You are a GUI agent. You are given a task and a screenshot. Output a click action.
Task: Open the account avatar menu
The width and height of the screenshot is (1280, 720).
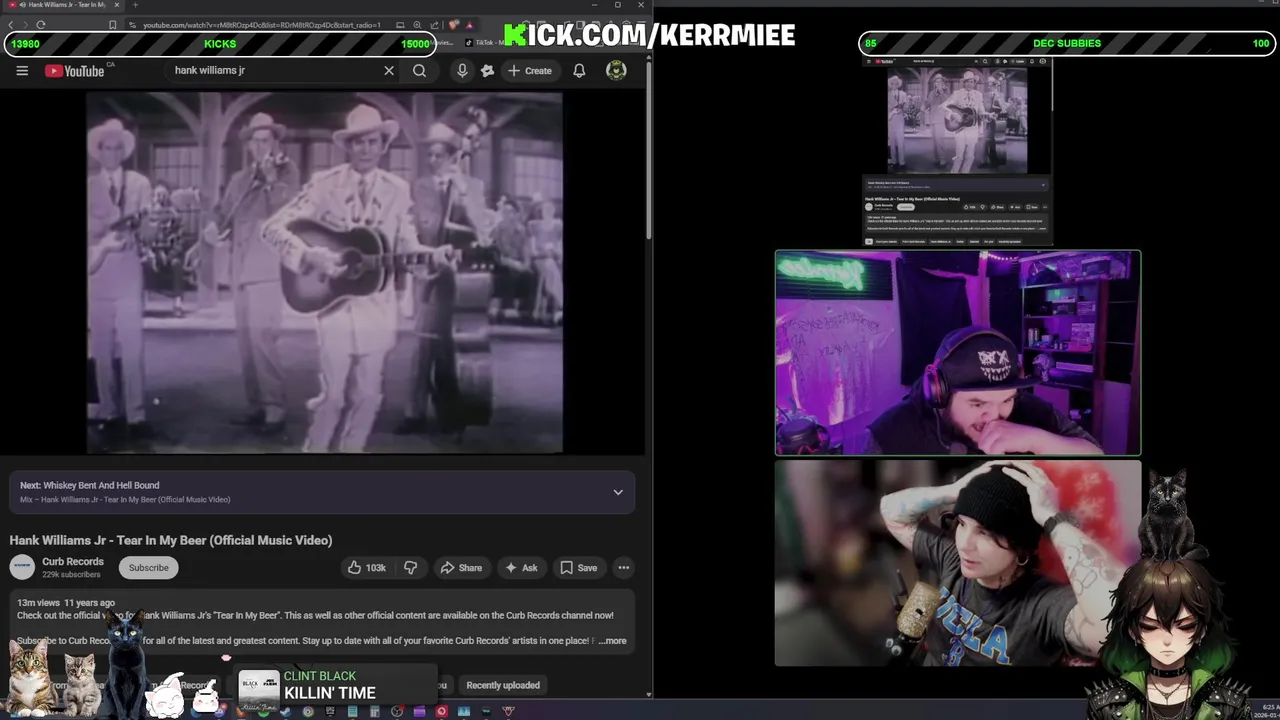[x=616, y=71]
